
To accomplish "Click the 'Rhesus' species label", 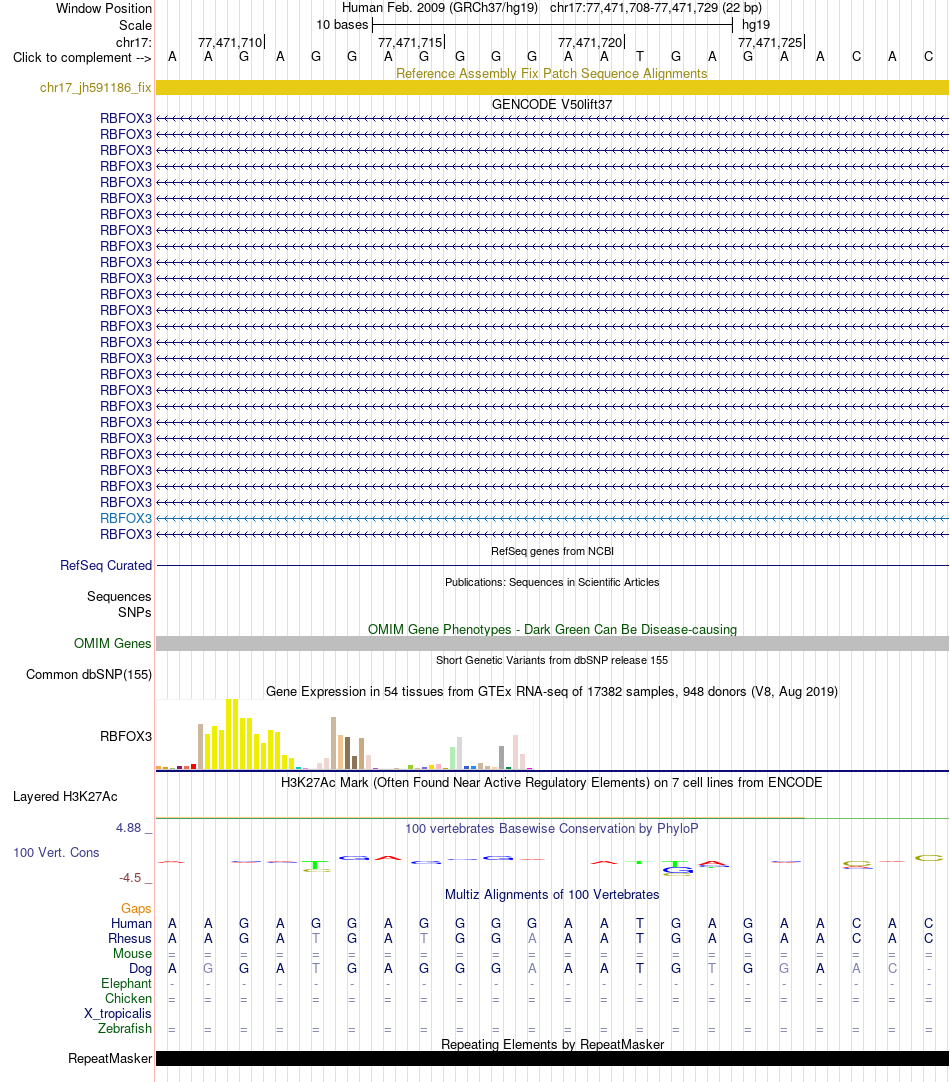I will (x=130, y=938).
